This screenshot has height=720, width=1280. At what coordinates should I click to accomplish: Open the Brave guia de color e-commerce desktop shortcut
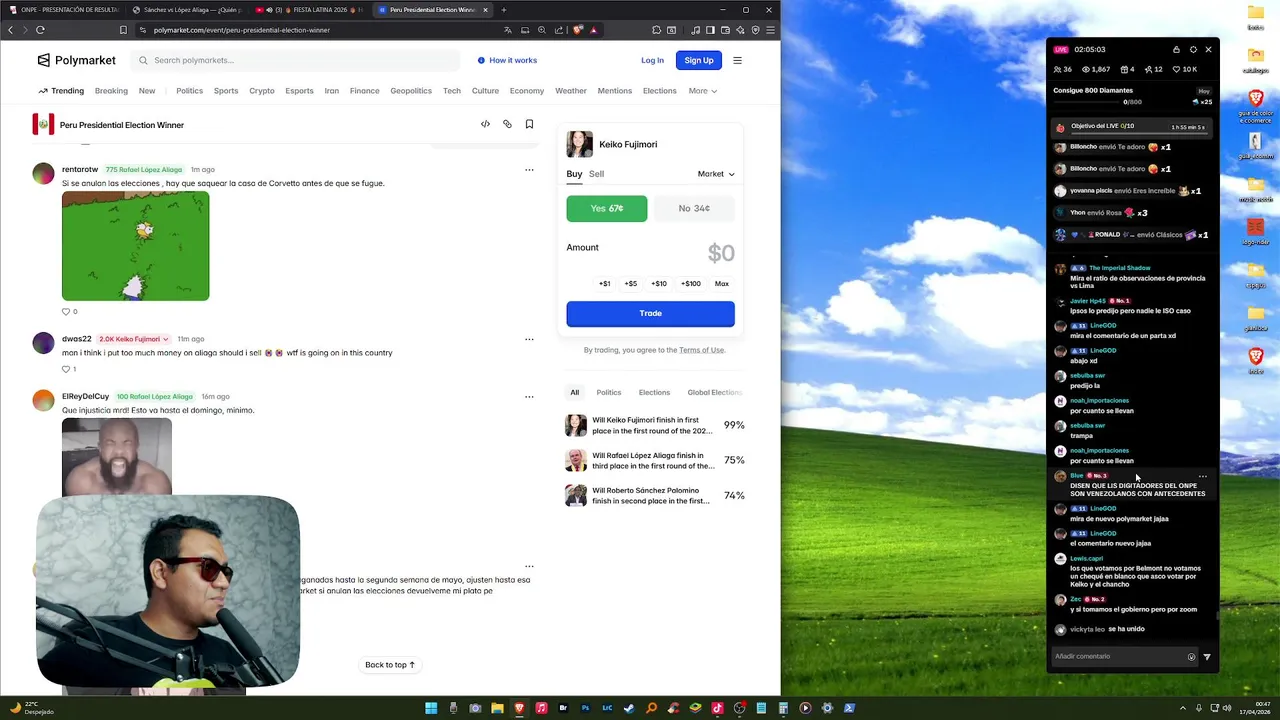click(1255, 106)
